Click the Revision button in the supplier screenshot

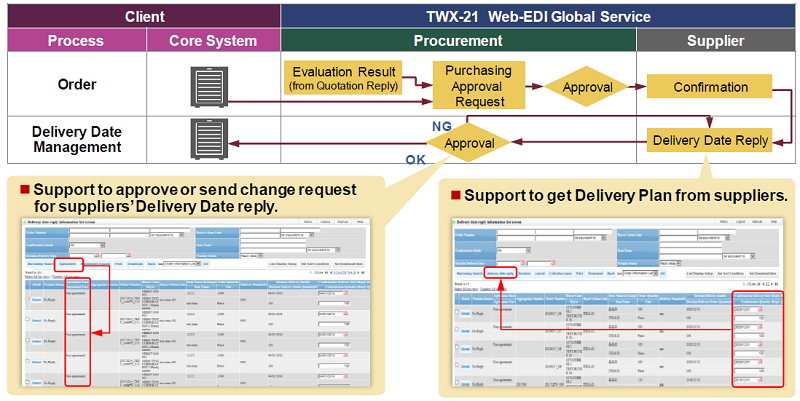524,273
